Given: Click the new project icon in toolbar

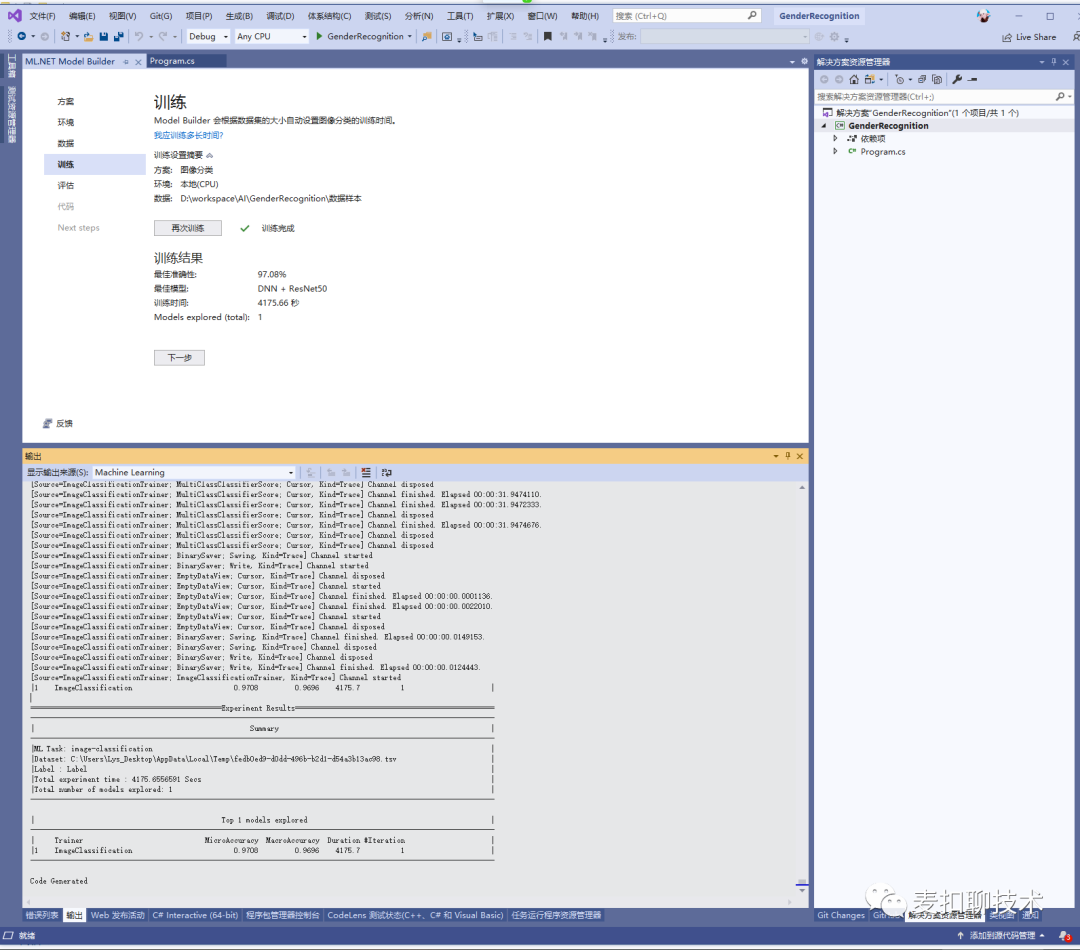Looking at the screenshot, I should [65, 37].
